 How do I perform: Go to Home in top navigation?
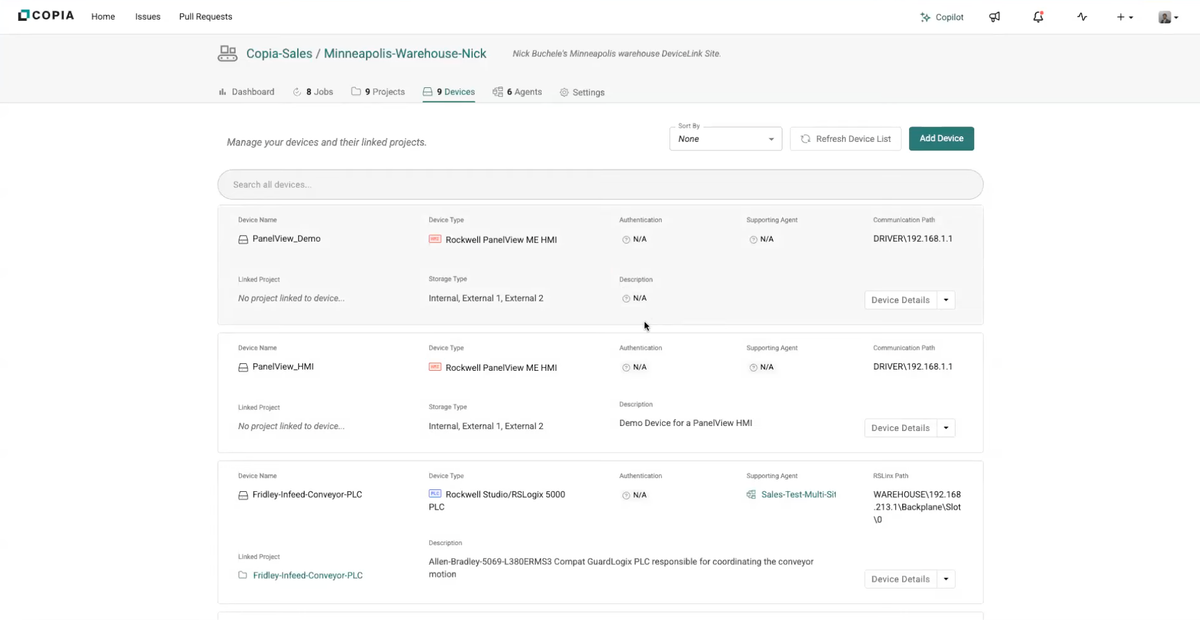pos(103,17)
